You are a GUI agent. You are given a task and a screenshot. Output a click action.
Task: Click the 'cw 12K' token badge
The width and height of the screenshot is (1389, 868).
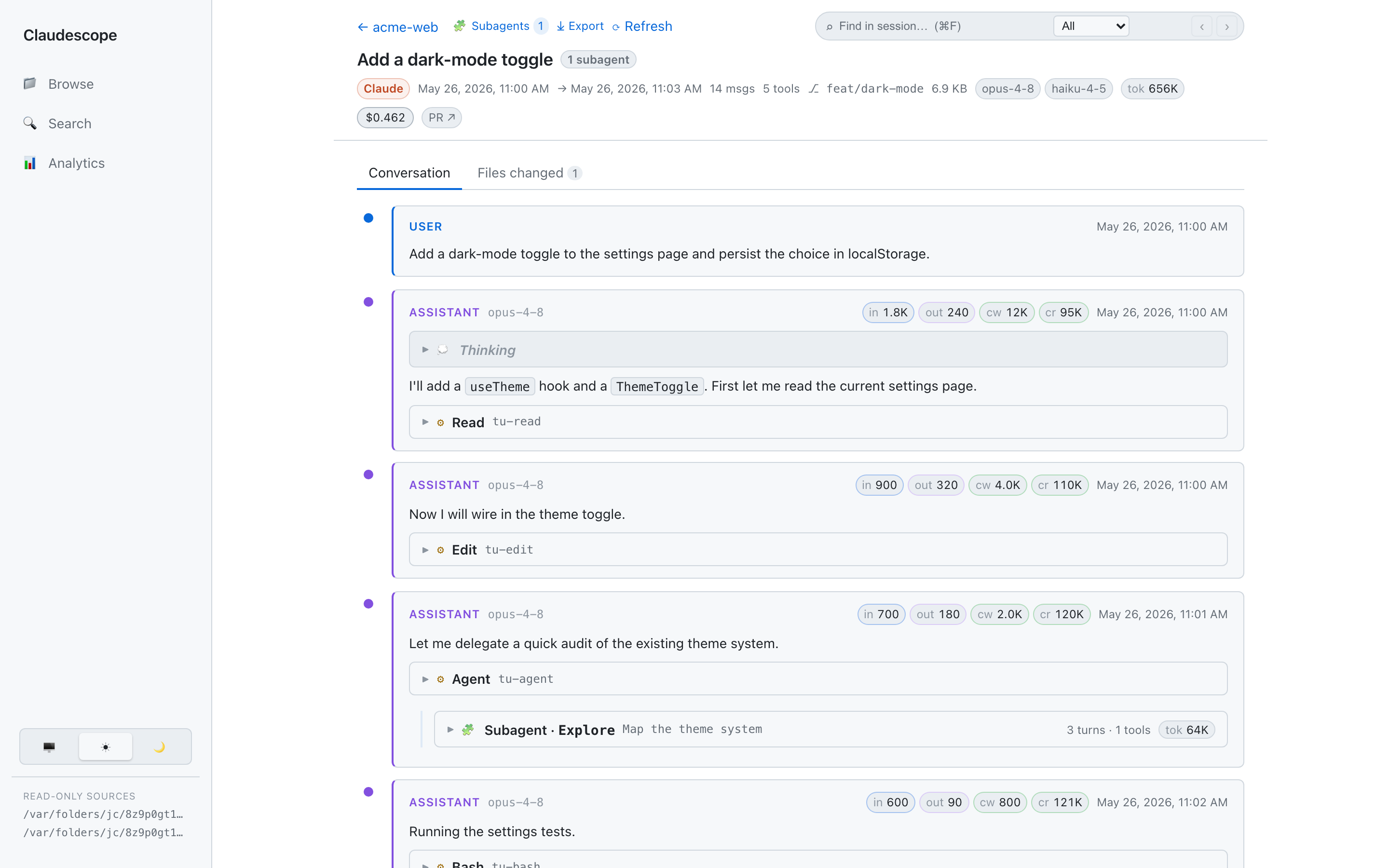point(1007,312)
